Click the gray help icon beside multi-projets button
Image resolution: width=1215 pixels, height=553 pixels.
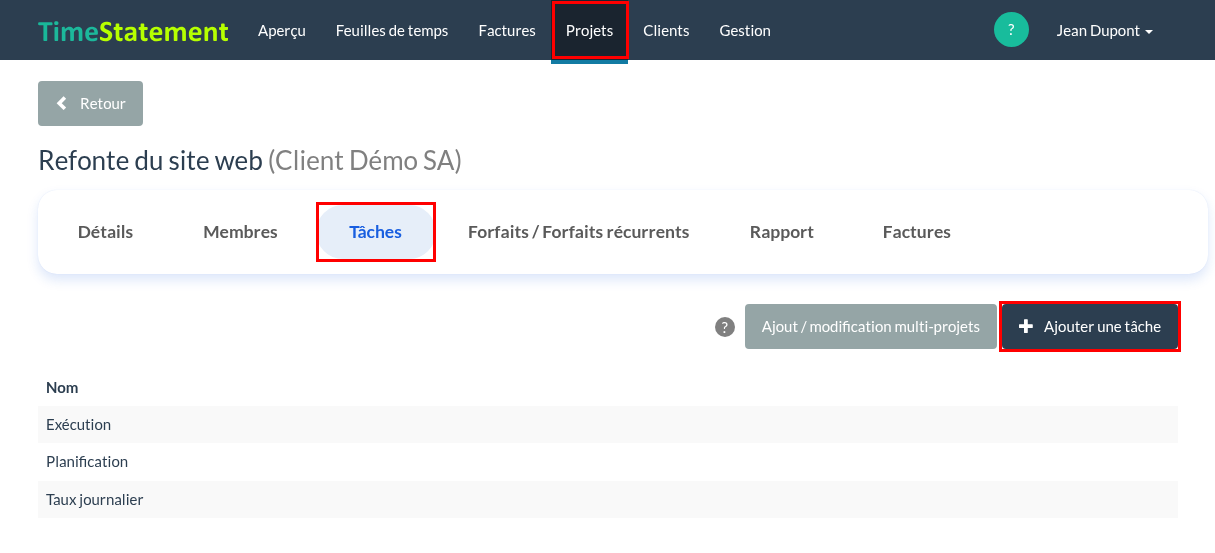coord(725,327)
